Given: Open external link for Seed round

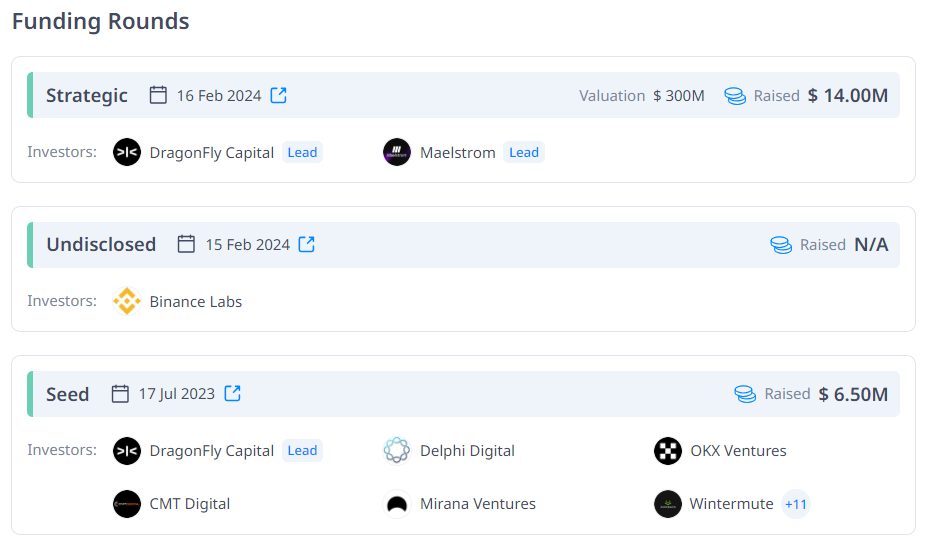Looking at the screenshot, I should (232, 393).
